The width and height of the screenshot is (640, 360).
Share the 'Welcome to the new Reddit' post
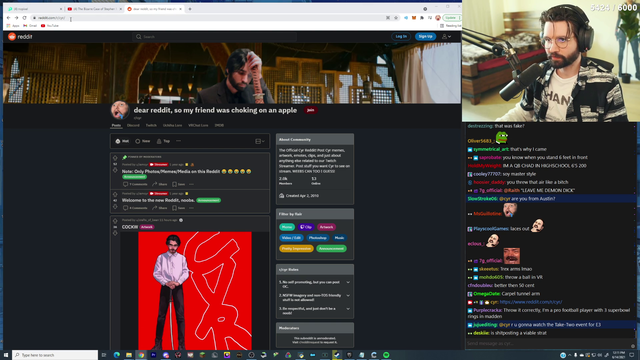coord(160,208)
